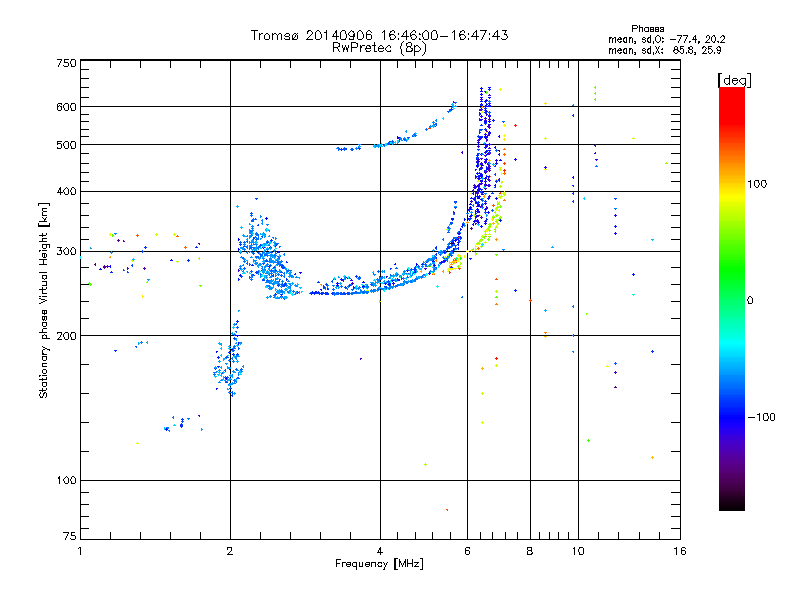Click the y-axis tick label '600'
800x600 pixels.
66,107
